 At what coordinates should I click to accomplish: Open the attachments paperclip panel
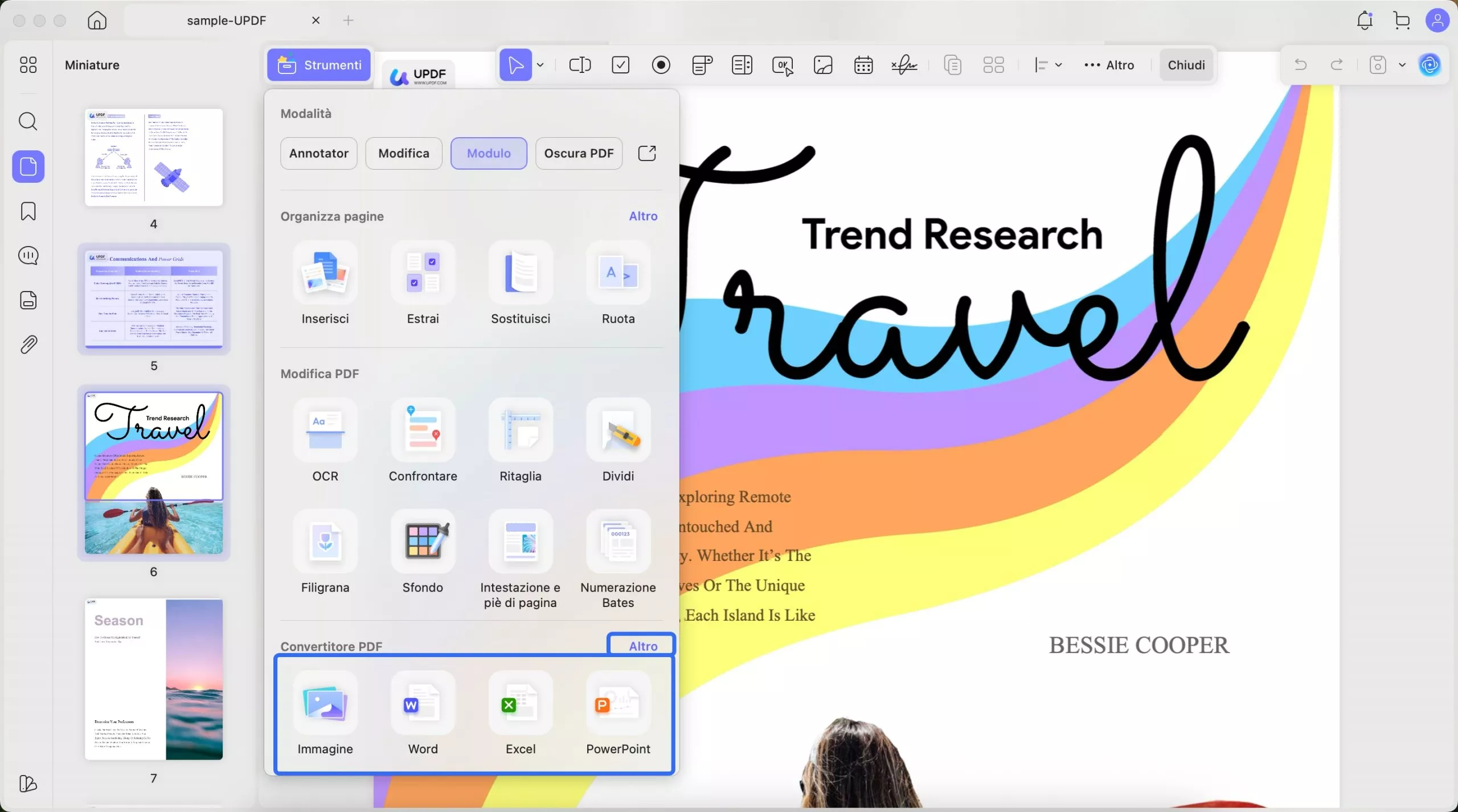click(28, 345)
